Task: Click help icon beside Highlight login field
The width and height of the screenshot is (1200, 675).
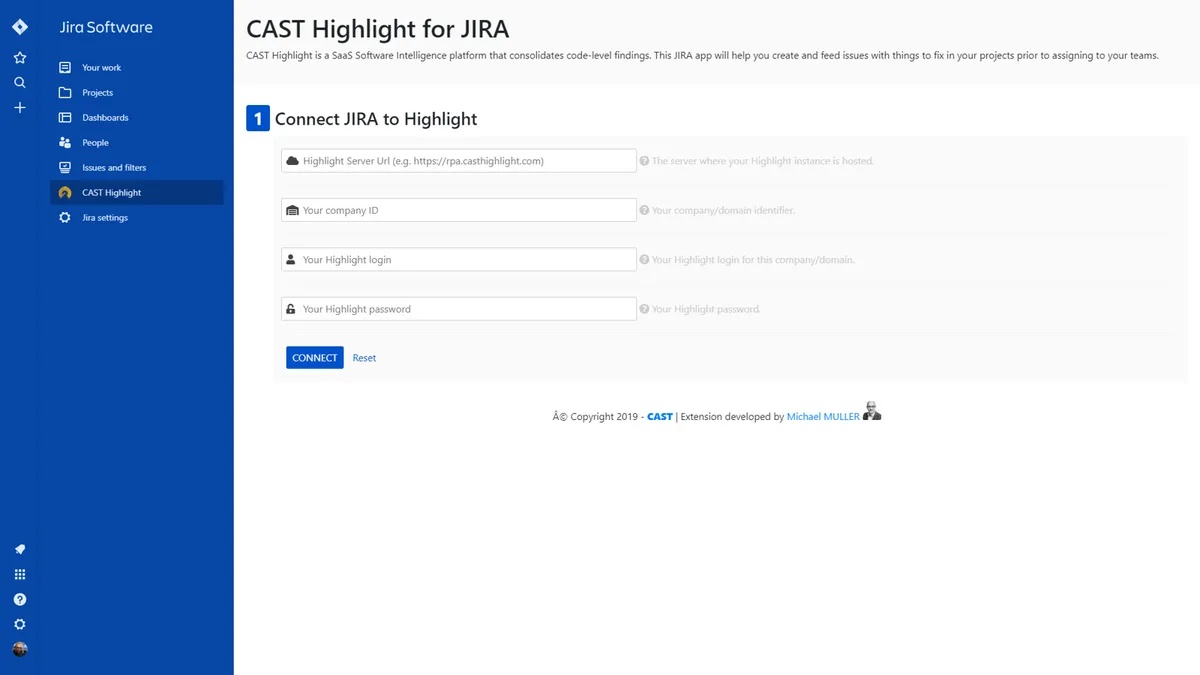Action: pyautogui.click(x=644, y=260)
